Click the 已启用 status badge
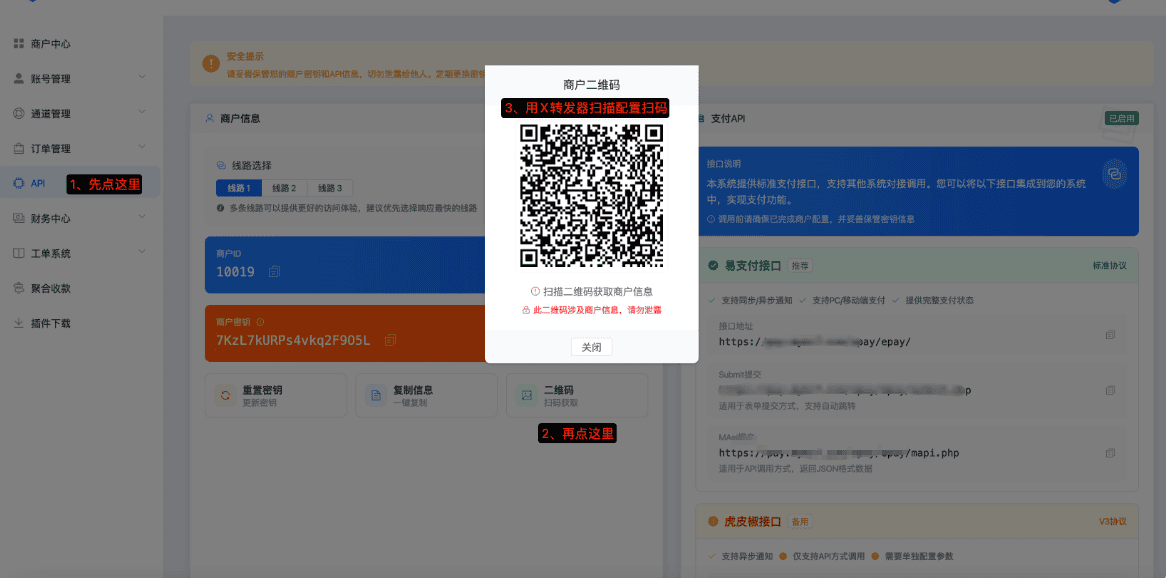Image resolution: width=1166 pixels, height=578 pixels. (1121, 118)
